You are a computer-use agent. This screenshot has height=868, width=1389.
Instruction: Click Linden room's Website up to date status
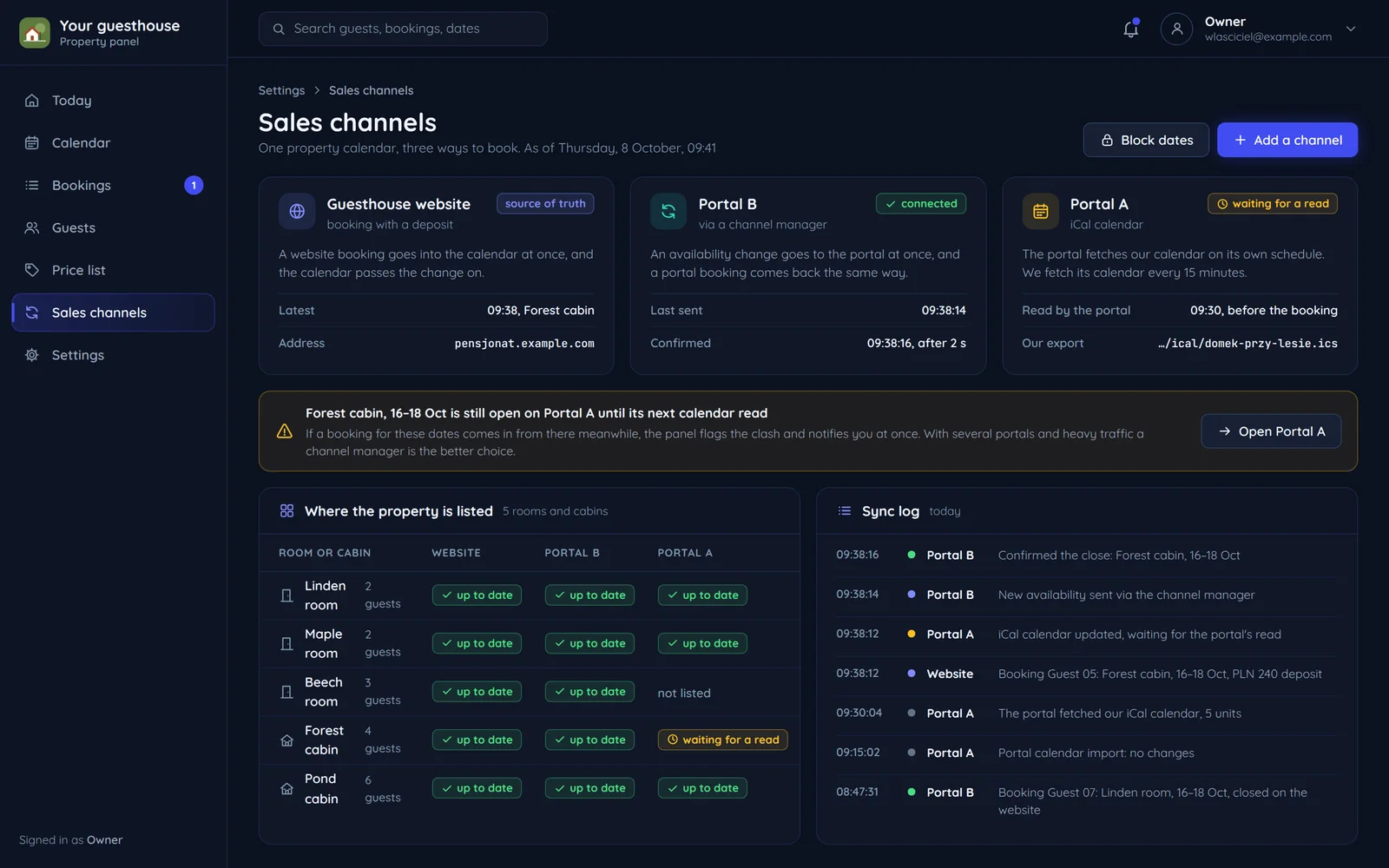point(477,595)
